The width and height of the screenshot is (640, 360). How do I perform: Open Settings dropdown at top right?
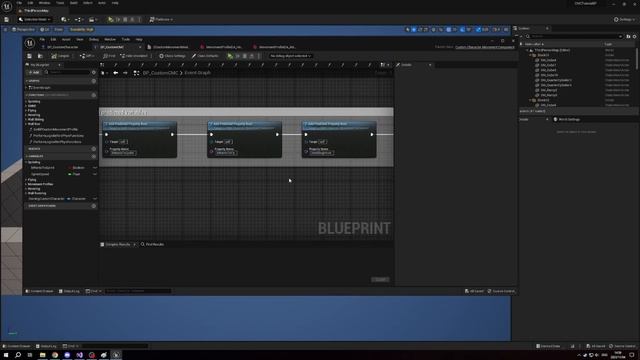click(624, 19)
